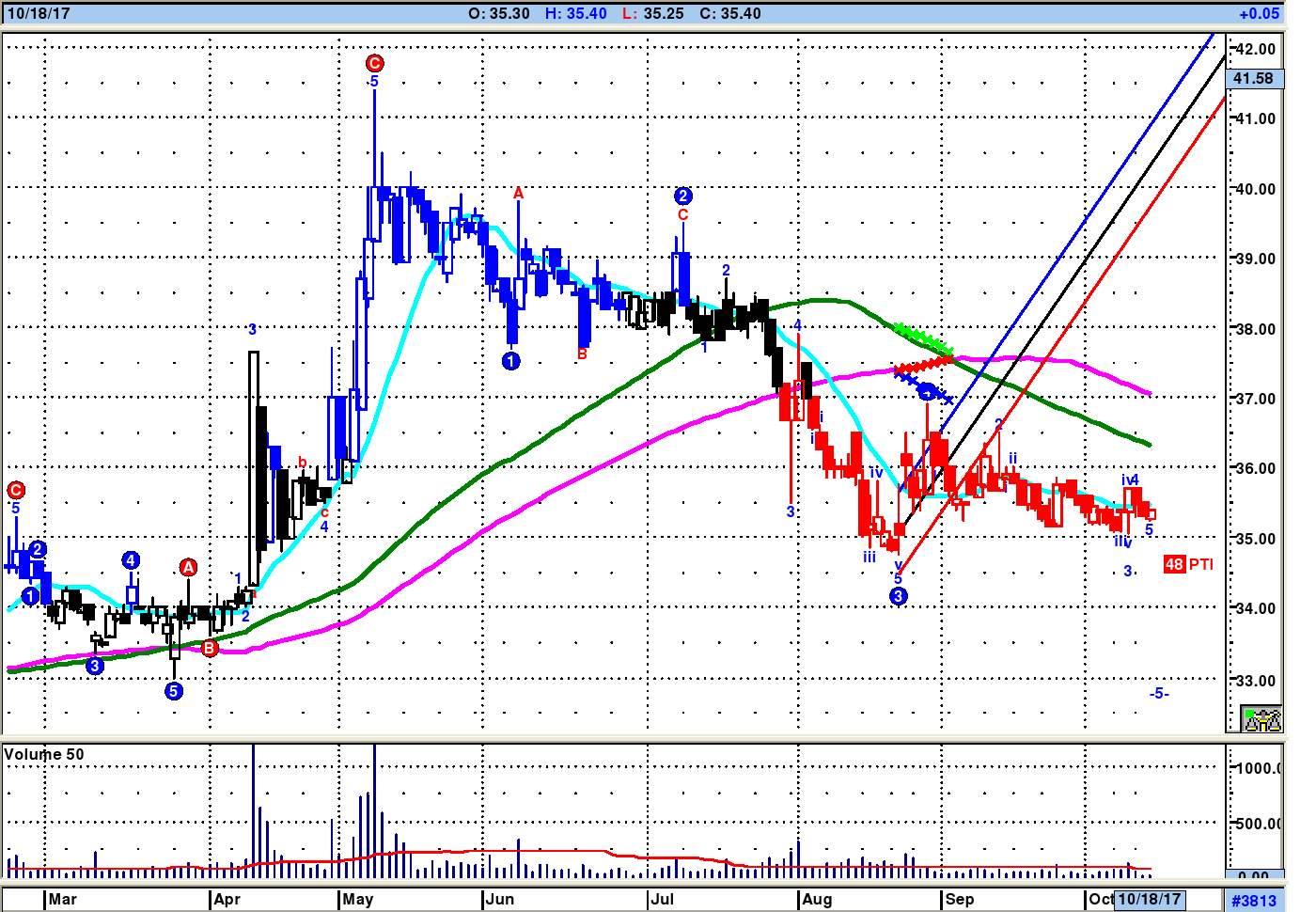Select the red circled B wave label
This screenshot has width=1316, height=912.
(209, 648)
